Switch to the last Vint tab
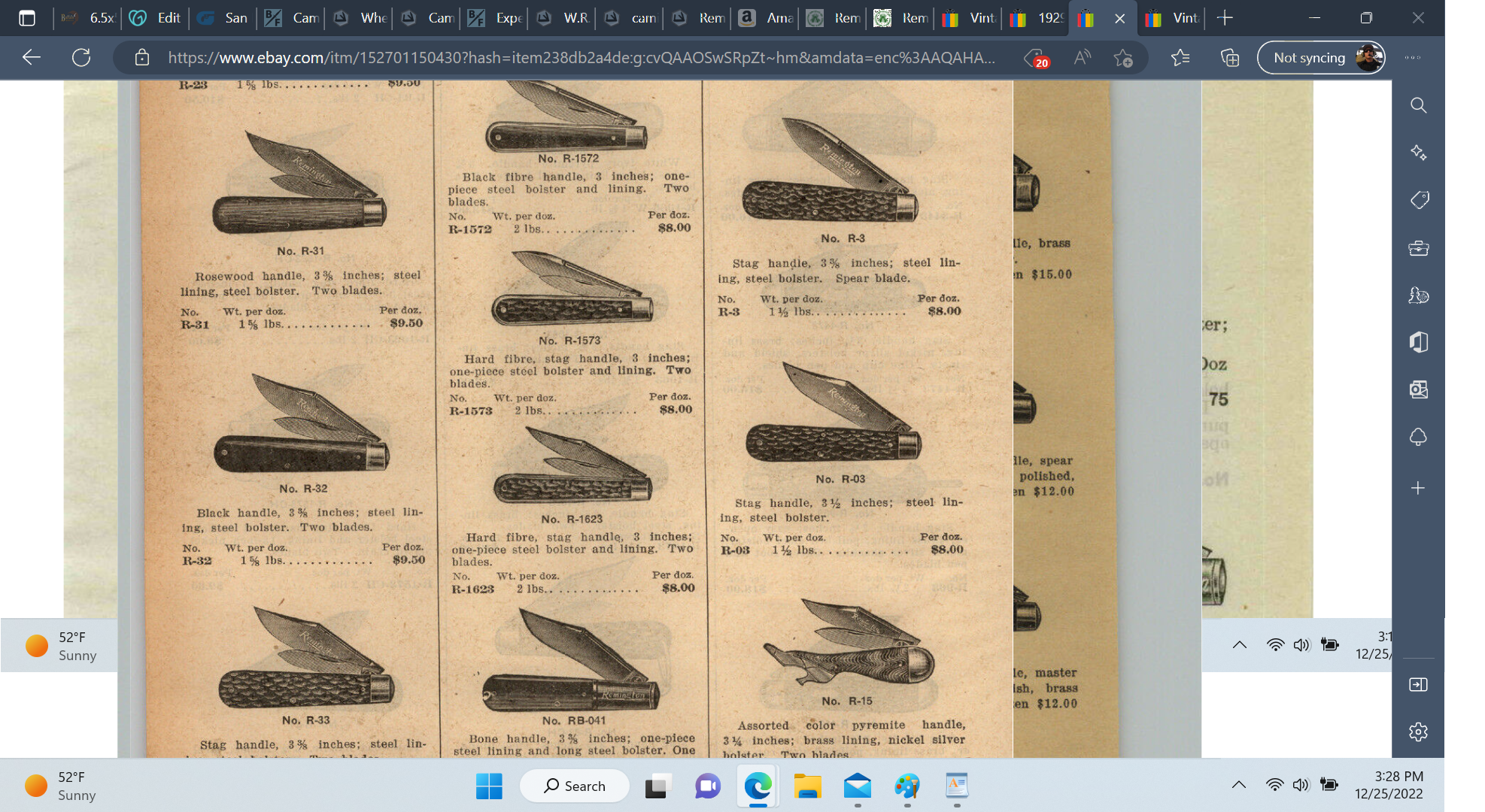1485x812 pixels. point(1171,18)
